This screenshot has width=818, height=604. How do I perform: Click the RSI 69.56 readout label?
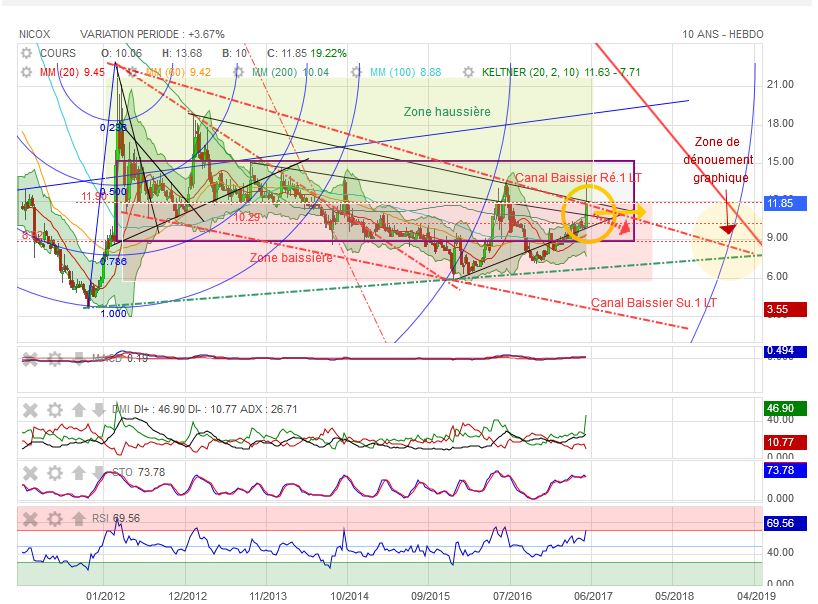pos(116,518)
